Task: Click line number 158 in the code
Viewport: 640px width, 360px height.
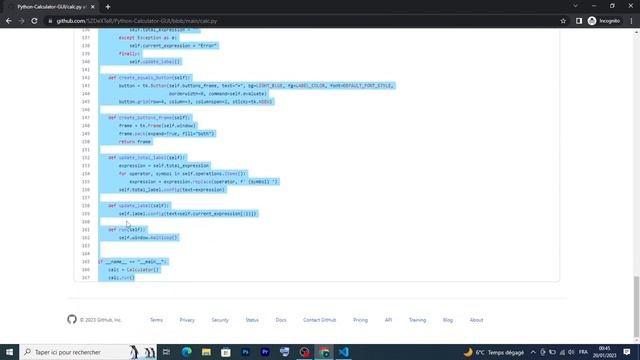Action: click(86, 206)
